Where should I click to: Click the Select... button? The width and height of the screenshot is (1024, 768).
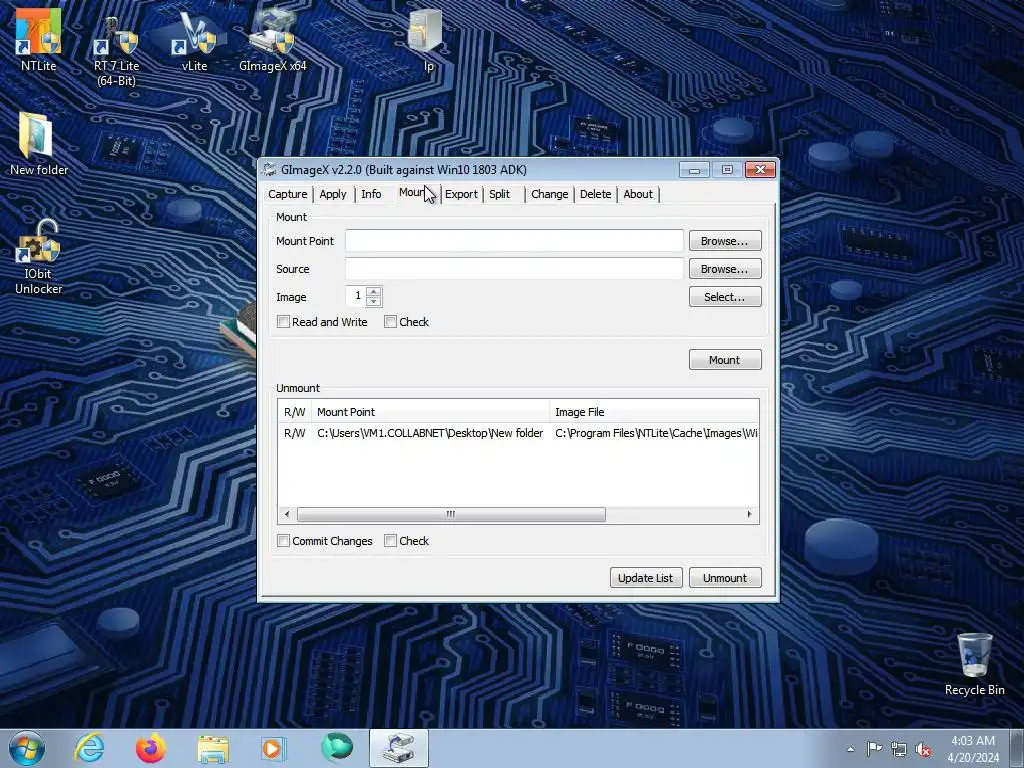pyautogui.click(x=725, y=297)
